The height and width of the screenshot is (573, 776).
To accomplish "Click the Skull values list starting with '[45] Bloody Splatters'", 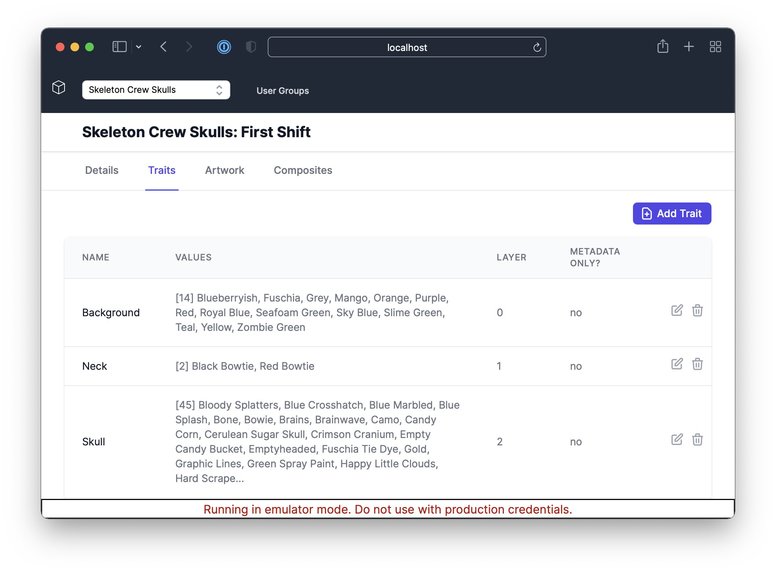I will (x=317, y=441).
